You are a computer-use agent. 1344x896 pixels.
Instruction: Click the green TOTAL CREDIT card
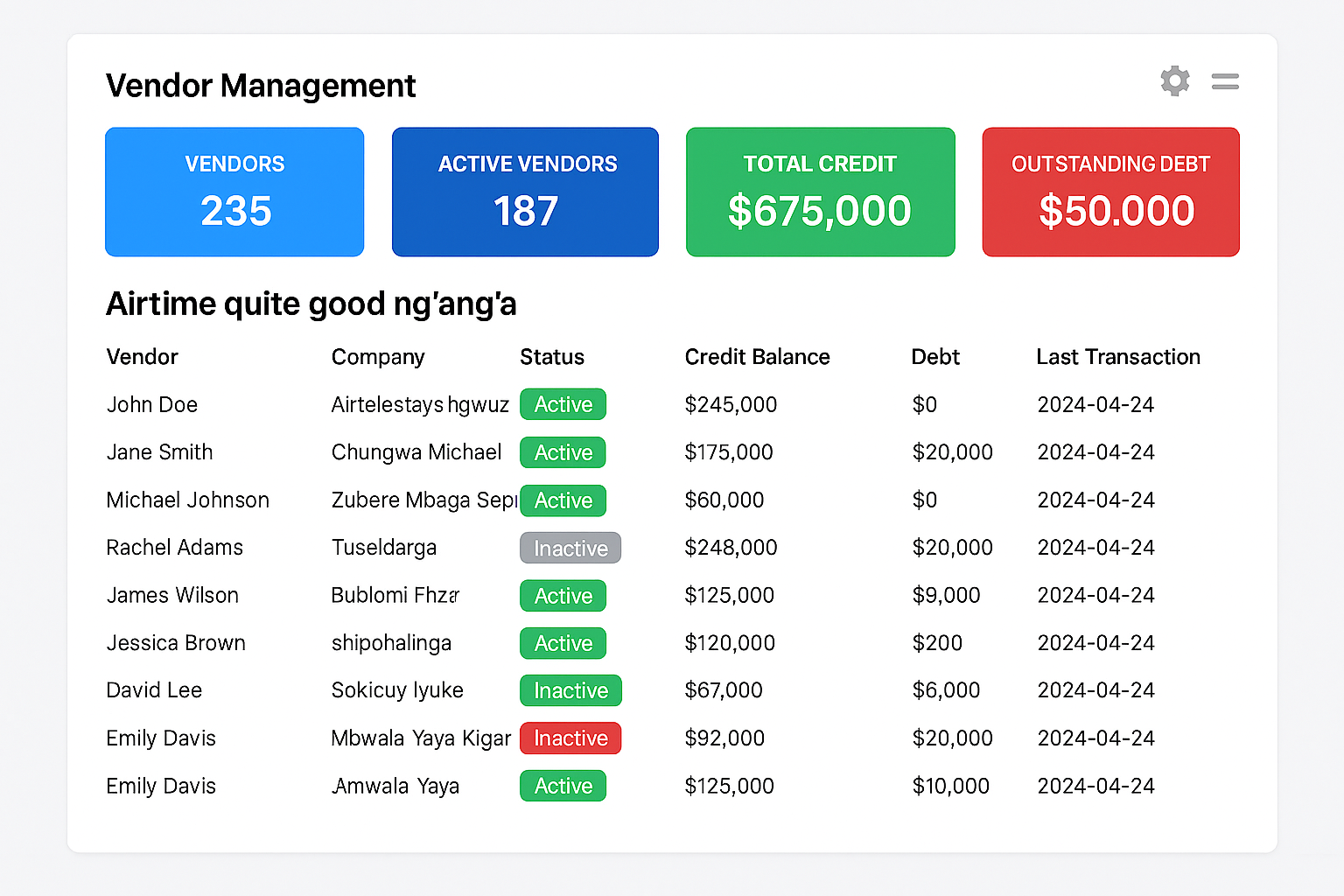point(820,192)
